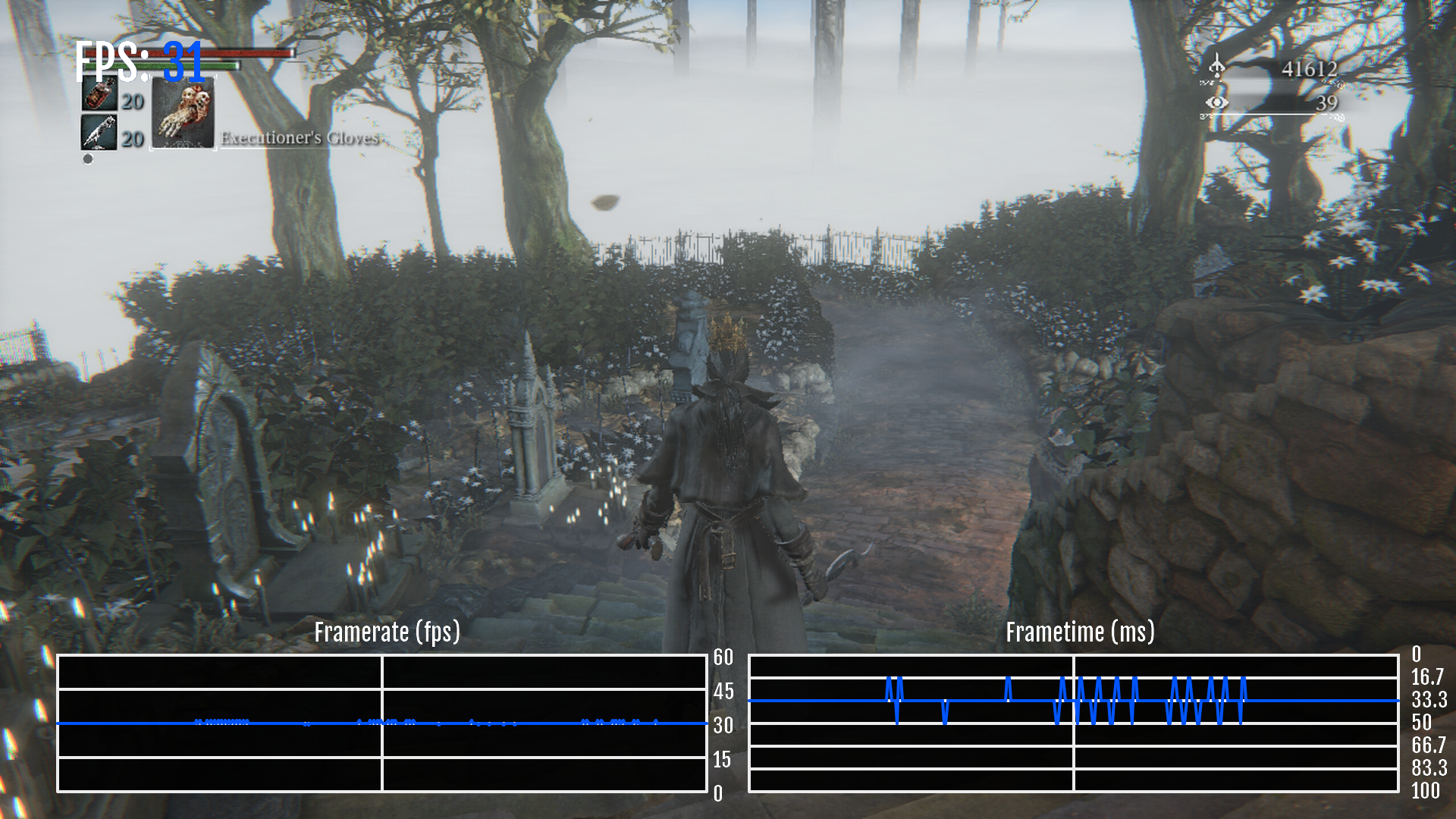The width and height of the screenshot is (1456, 819).
Task: Select the Executioner's Gloves item thumbnail
Action: [x=184, y=113]
